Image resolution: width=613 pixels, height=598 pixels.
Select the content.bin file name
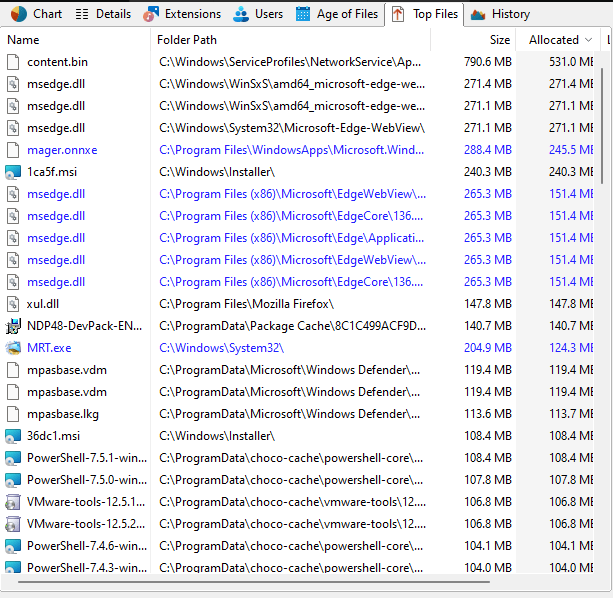(57, 62)
